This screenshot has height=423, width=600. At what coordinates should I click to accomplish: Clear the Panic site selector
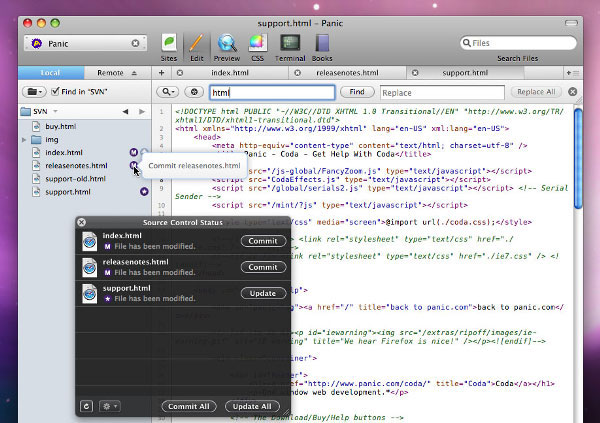coord(135,43)
